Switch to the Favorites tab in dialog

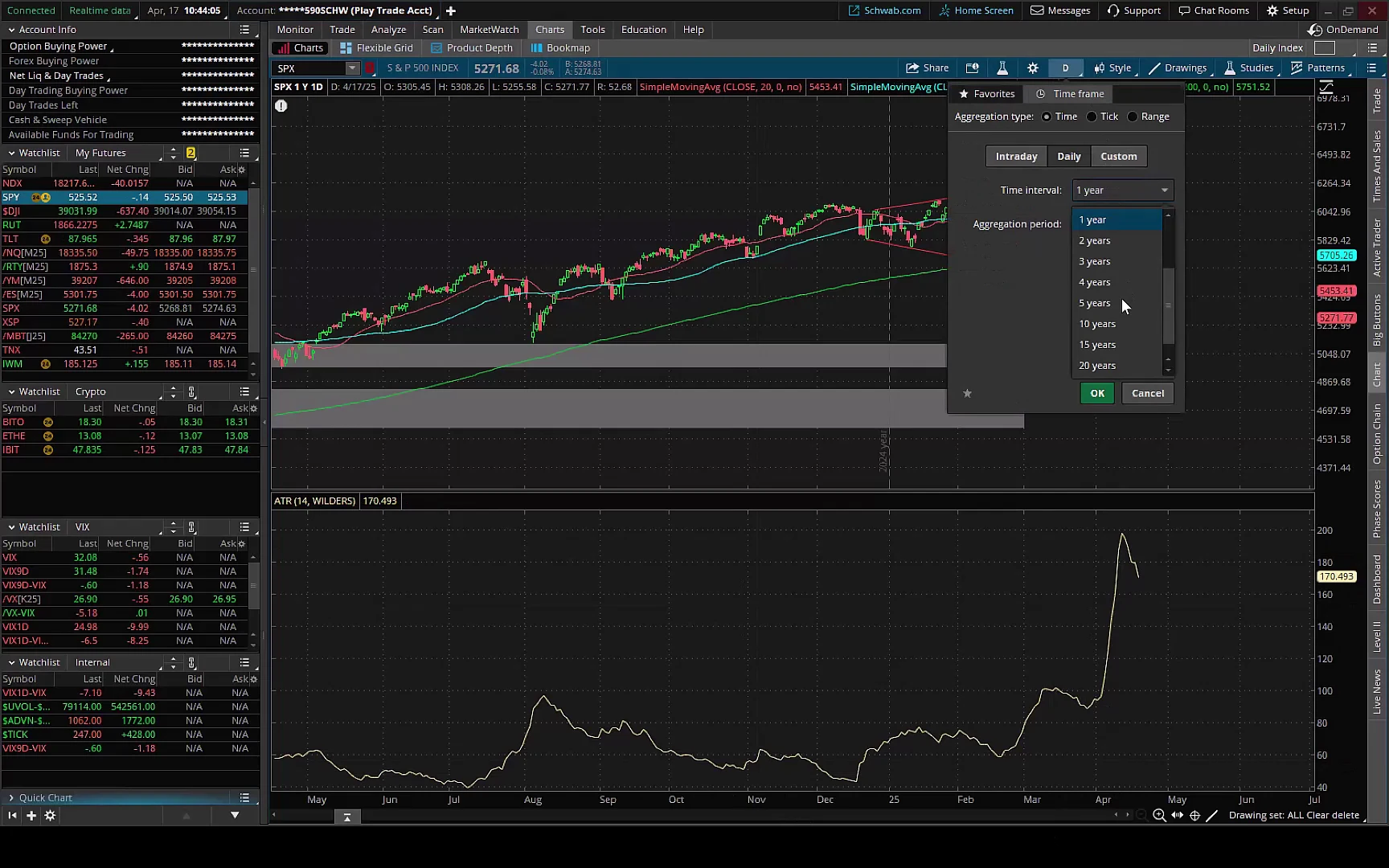(987, 94)
